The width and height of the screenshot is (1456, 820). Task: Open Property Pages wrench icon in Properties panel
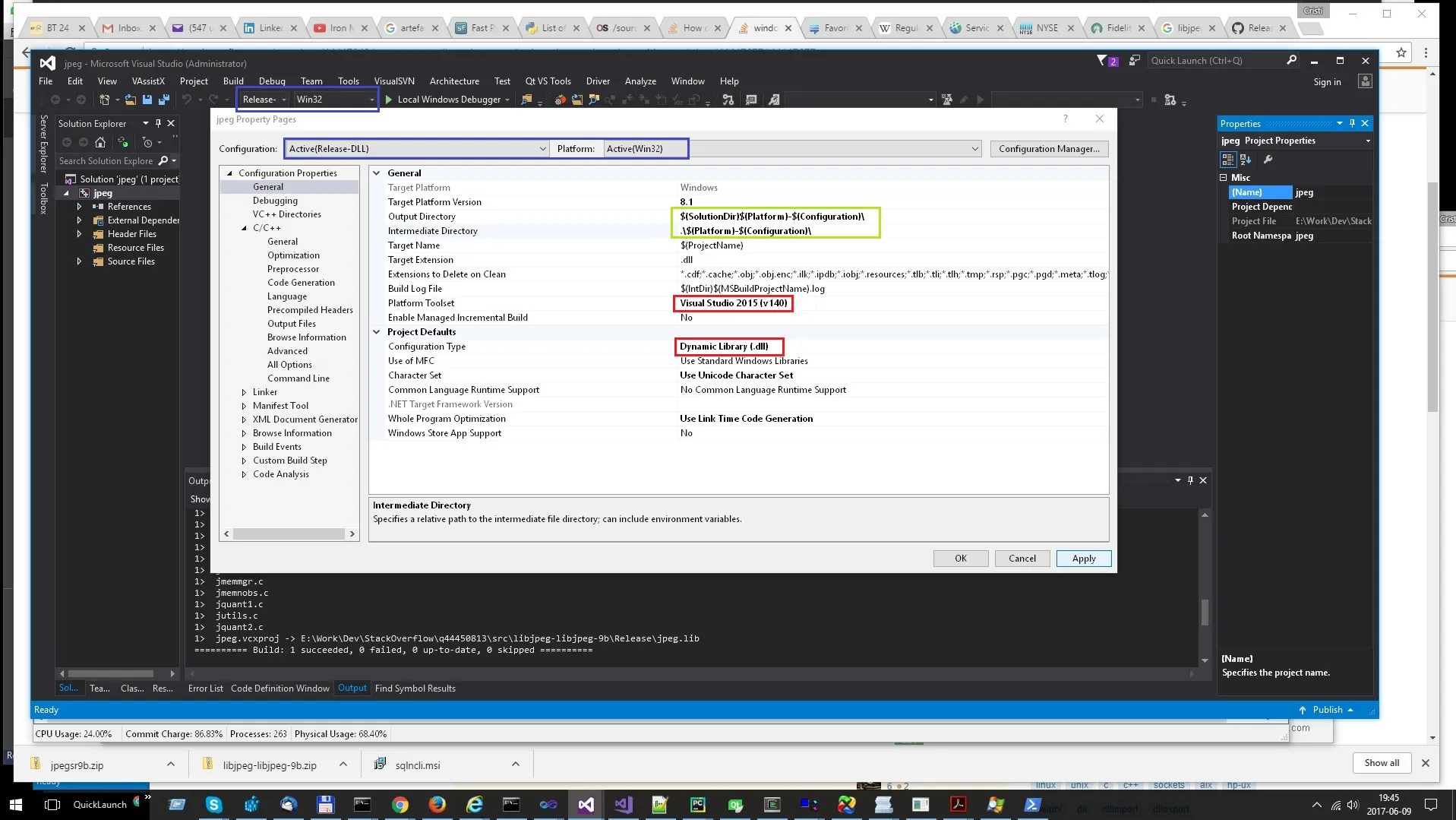click(1268, 160)
